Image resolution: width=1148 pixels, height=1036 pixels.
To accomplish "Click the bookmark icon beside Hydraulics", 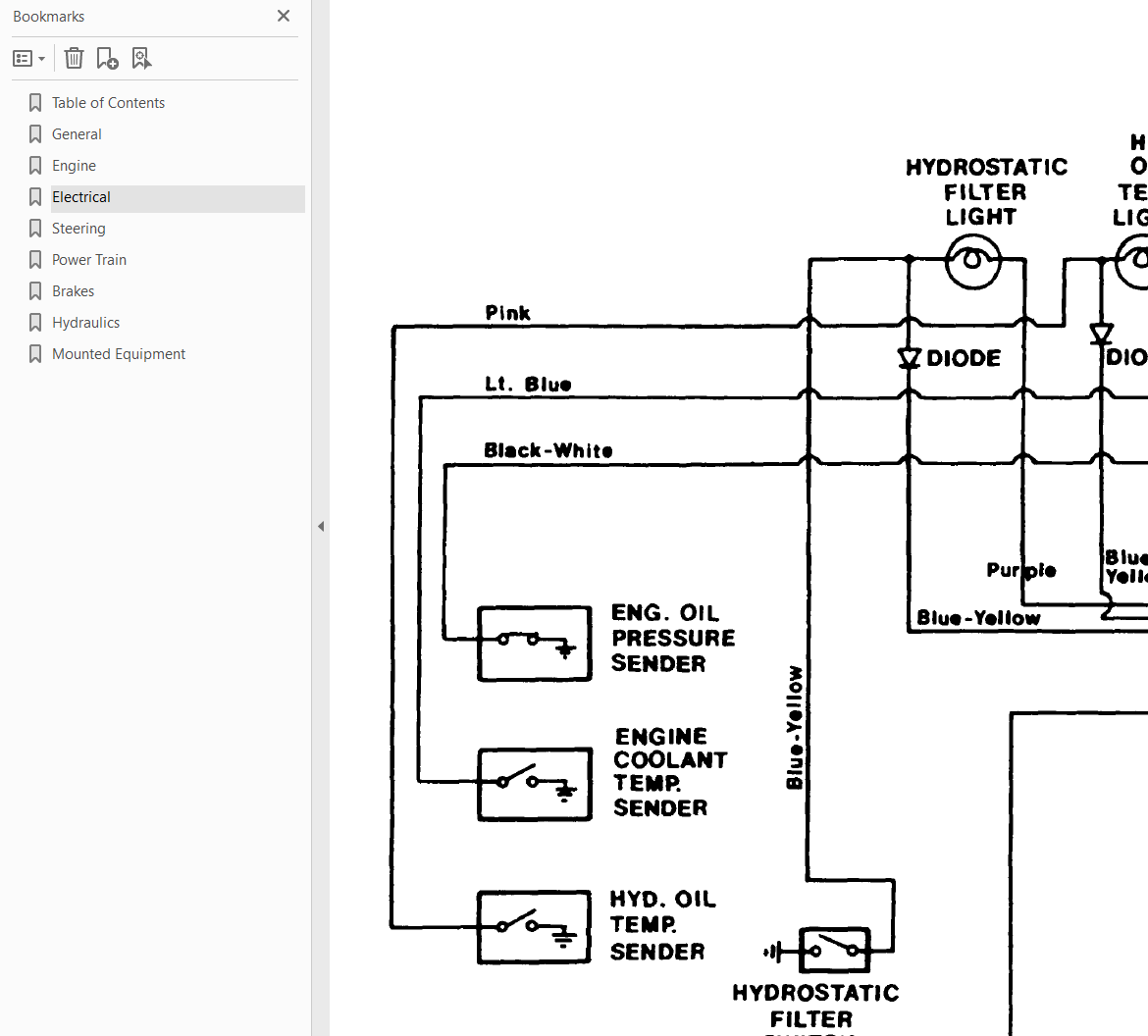I will click(35, 323).
